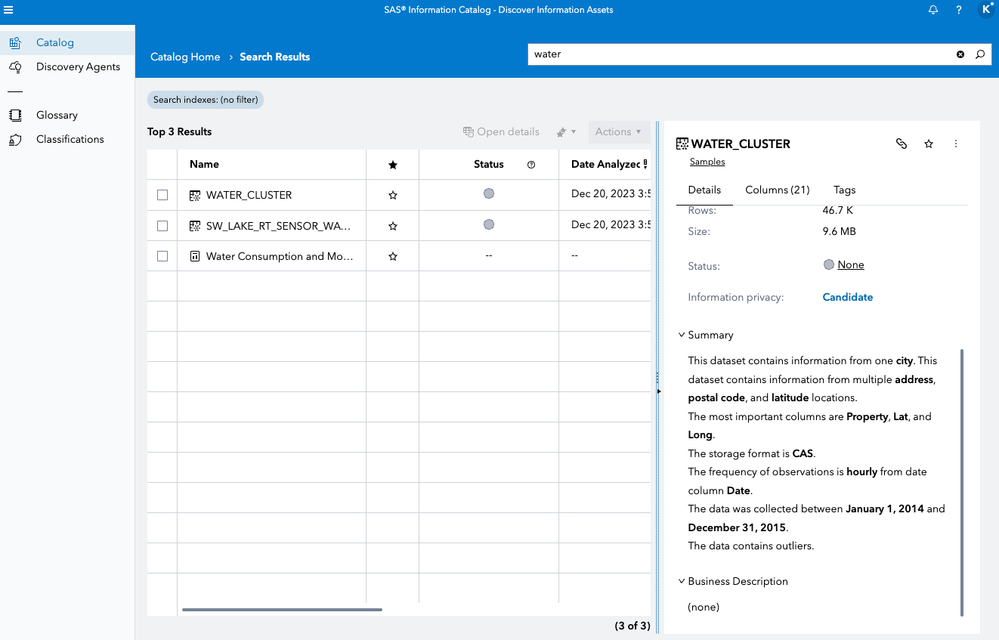Image resolution: width=999 pixels, height=640 pixels.
Task: Click the Search Results breadcrumb
Action: 275,57
